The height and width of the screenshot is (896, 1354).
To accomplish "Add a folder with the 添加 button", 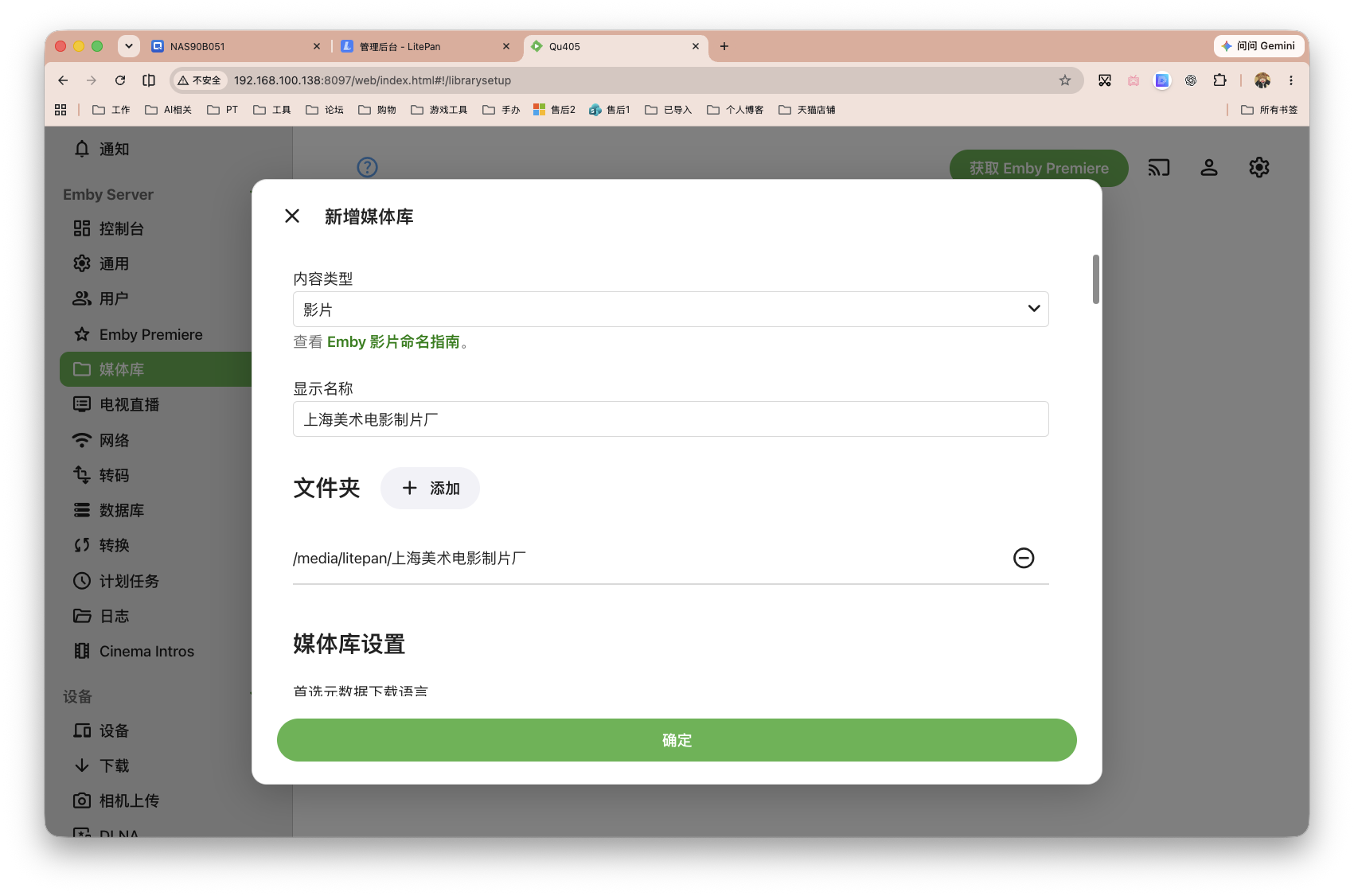I will [x=430, y=488].
